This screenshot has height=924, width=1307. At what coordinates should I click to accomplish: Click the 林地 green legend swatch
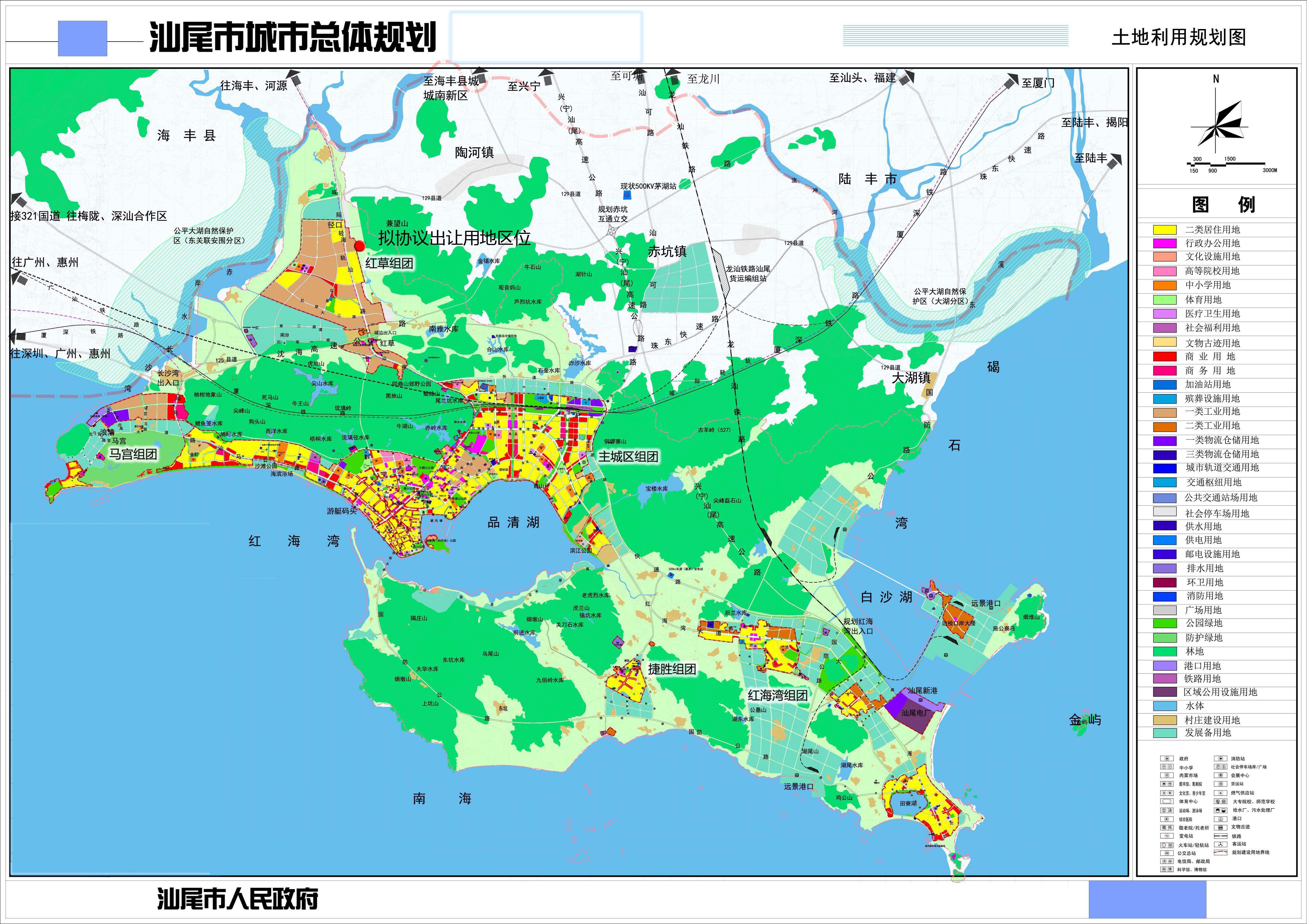click(1165, 651)
